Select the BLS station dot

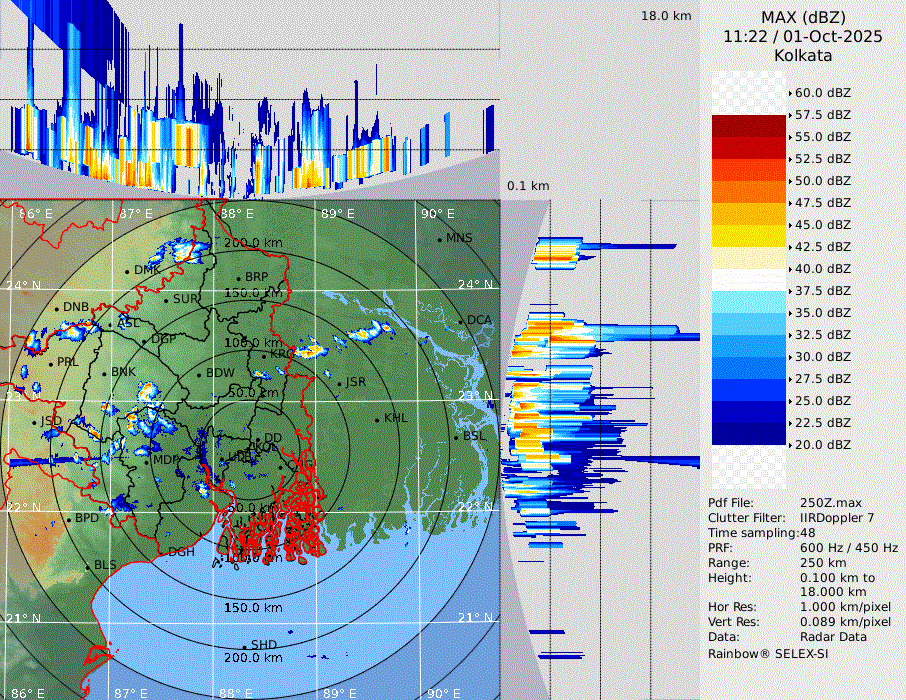88,566
